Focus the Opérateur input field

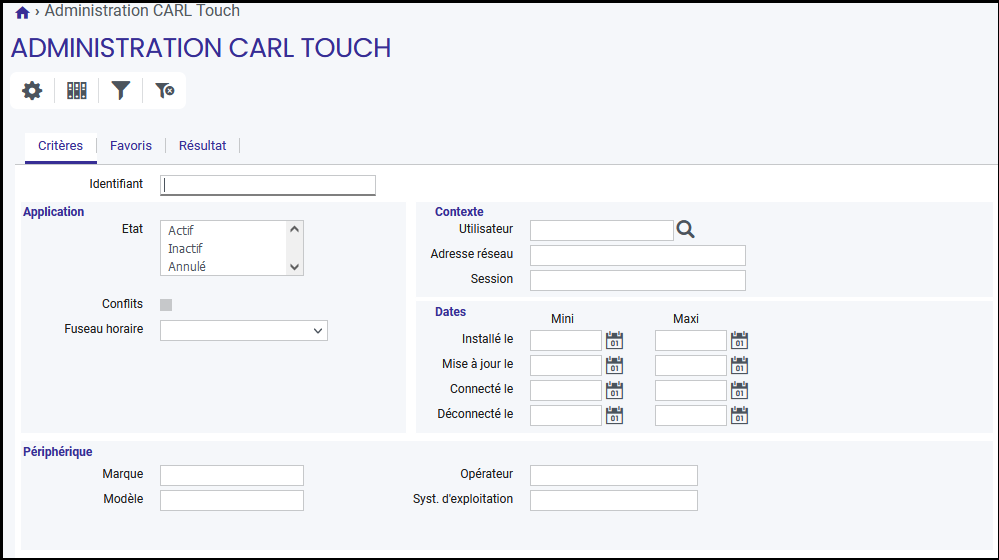coord(614,475)
